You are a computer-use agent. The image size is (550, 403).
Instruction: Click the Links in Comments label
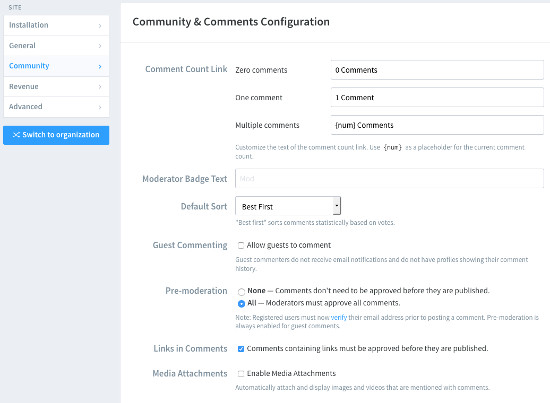coord(190,348)
